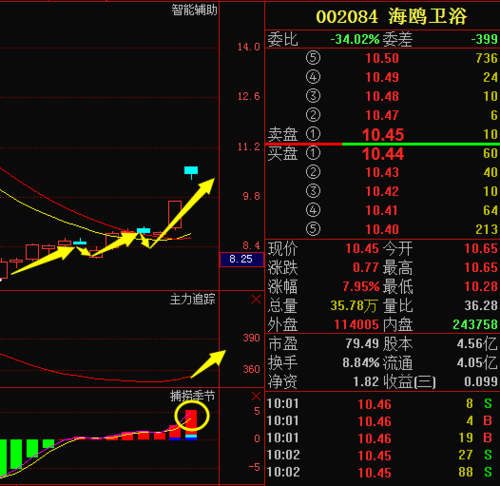Close the 捕捞季节 indicator panel
500x486 pixels.
(256, 396)
